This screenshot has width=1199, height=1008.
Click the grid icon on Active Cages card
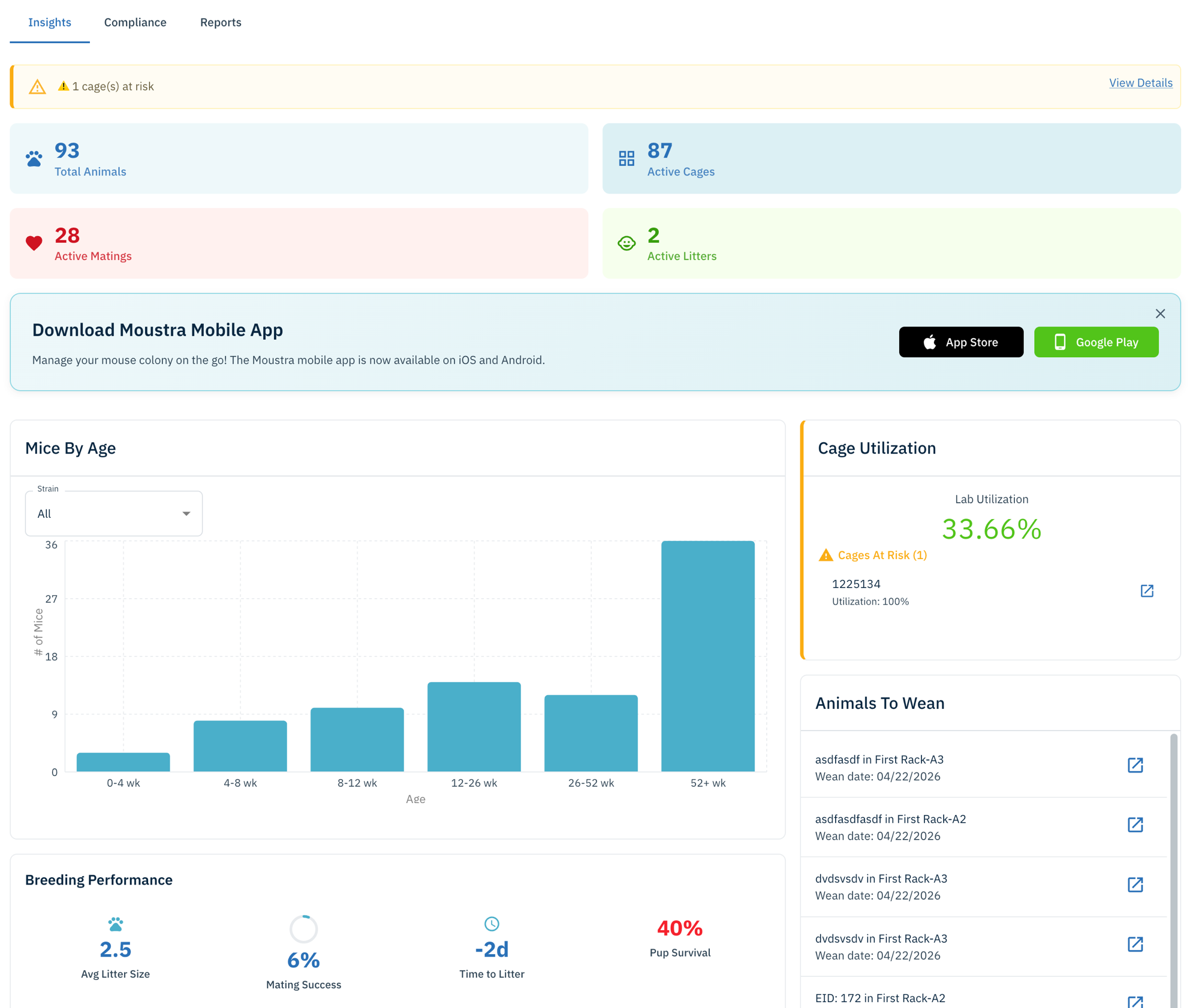click(x=626, y=158)
